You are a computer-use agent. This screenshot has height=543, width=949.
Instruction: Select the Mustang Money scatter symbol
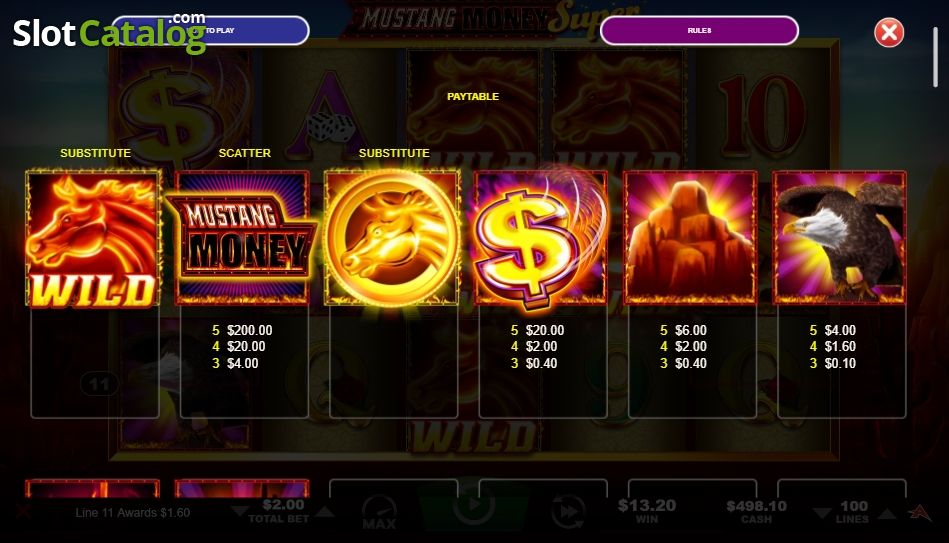[x=241, y=238]
